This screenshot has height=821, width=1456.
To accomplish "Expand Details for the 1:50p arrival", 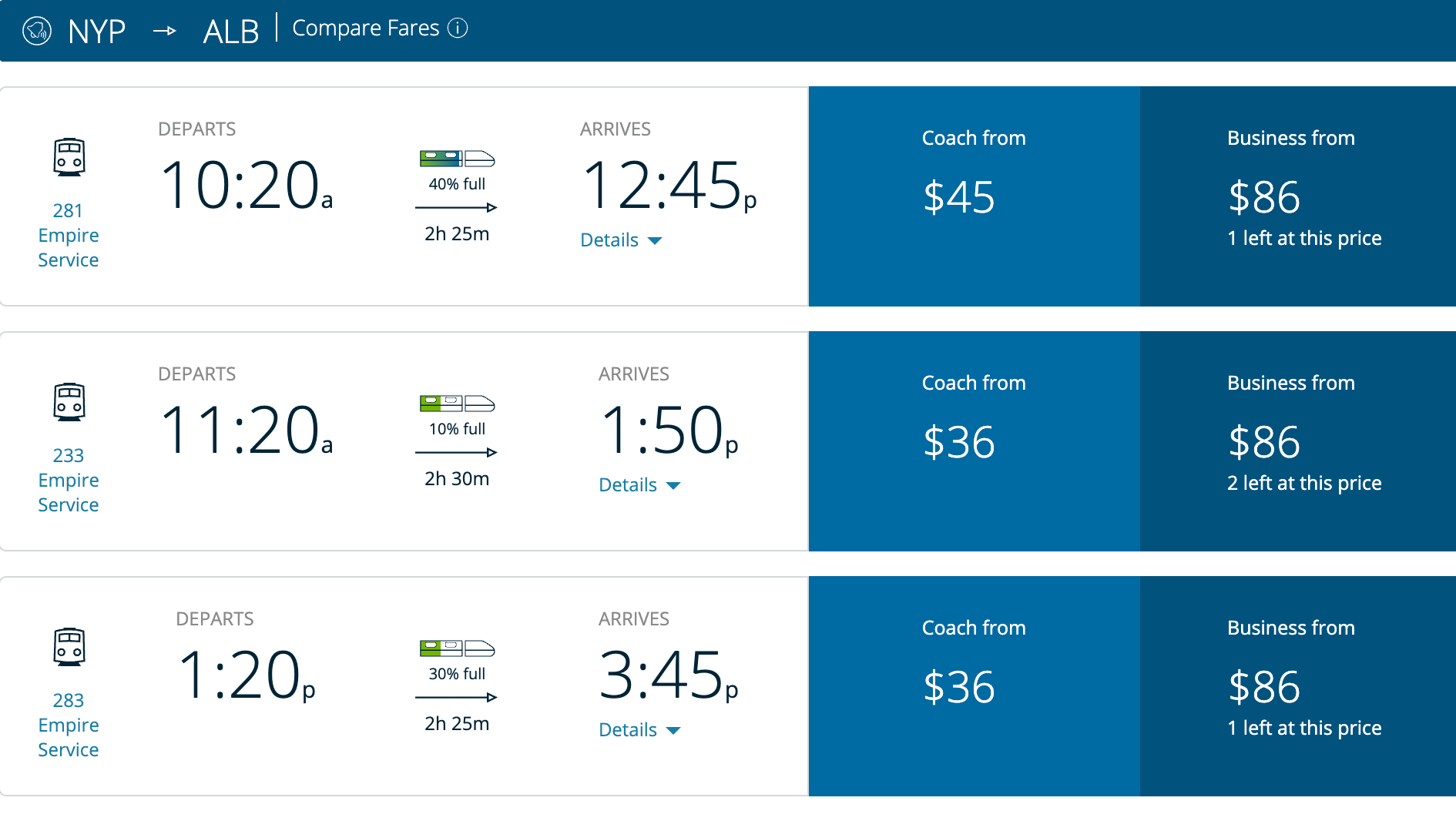I will 639,485.
